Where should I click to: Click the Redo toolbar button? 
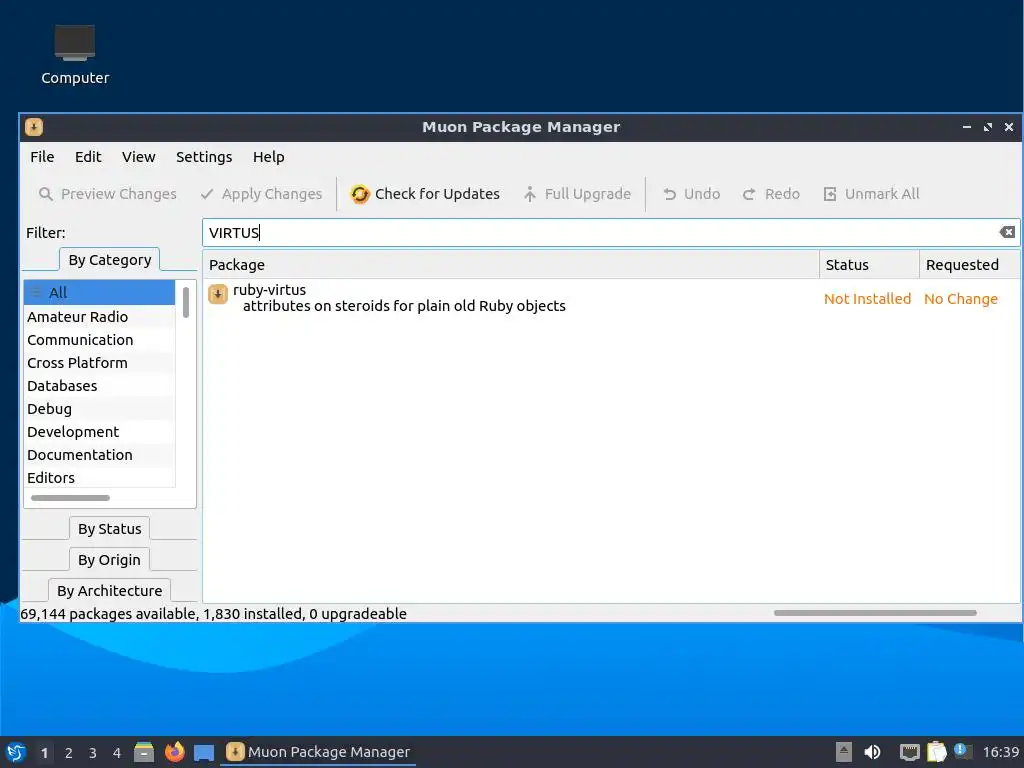[x=771, y=194]
